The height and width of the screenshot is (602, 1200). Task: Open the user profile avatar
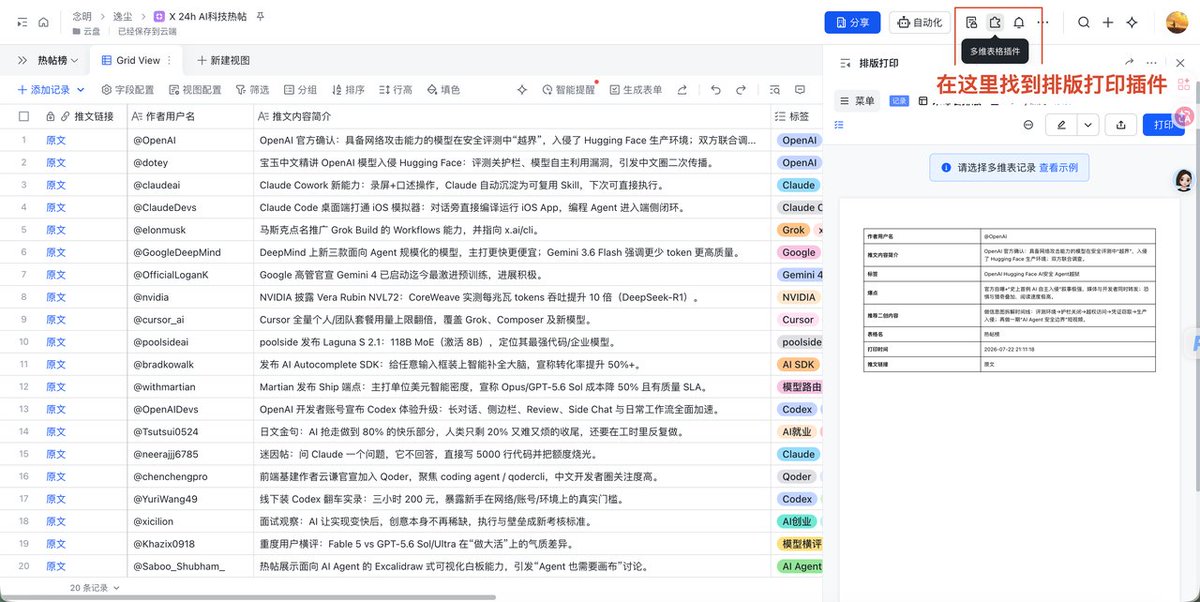coord(1177,22)
